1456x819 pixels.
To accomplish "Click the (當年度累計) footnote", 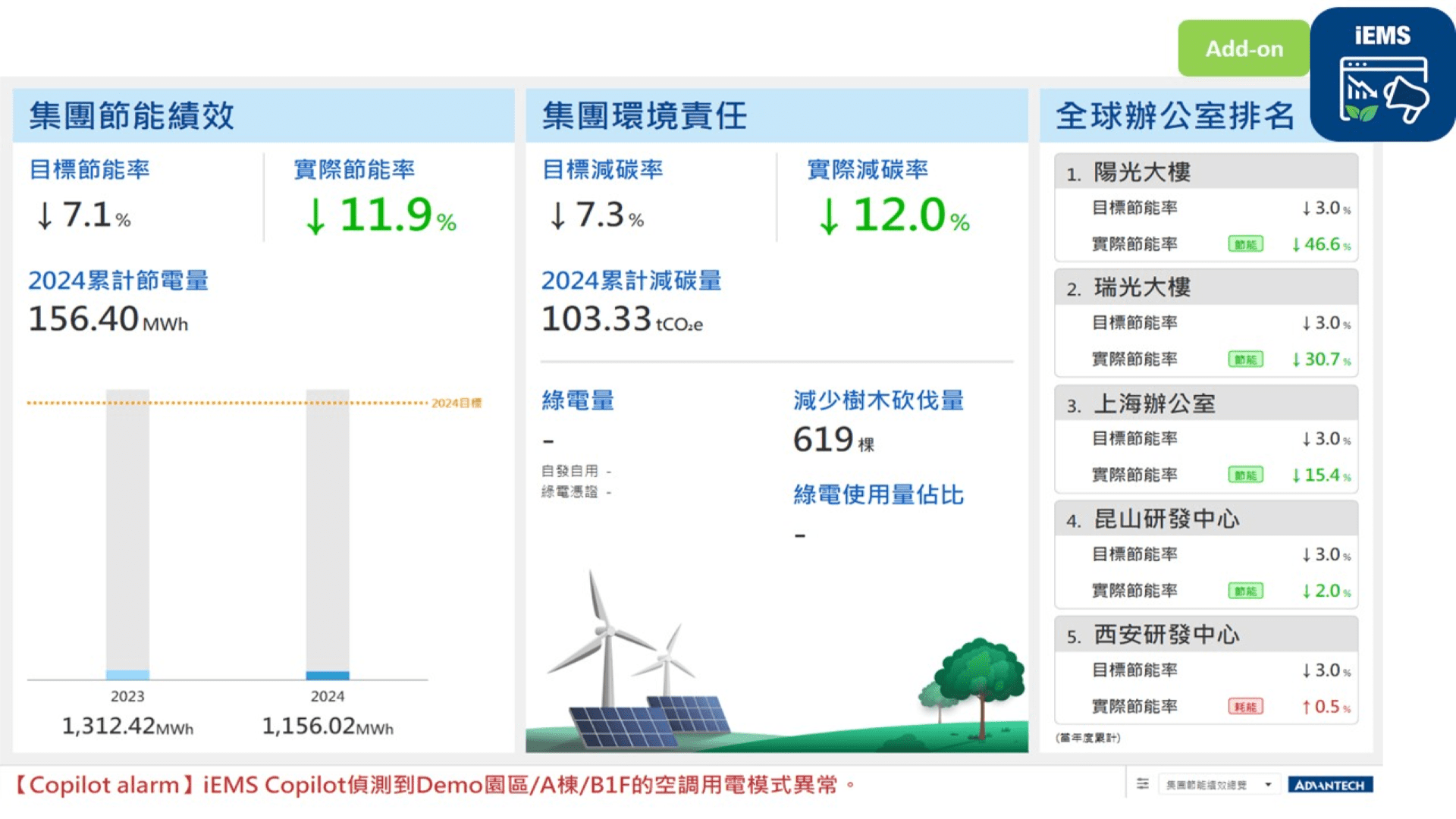I will point(1088,738).
